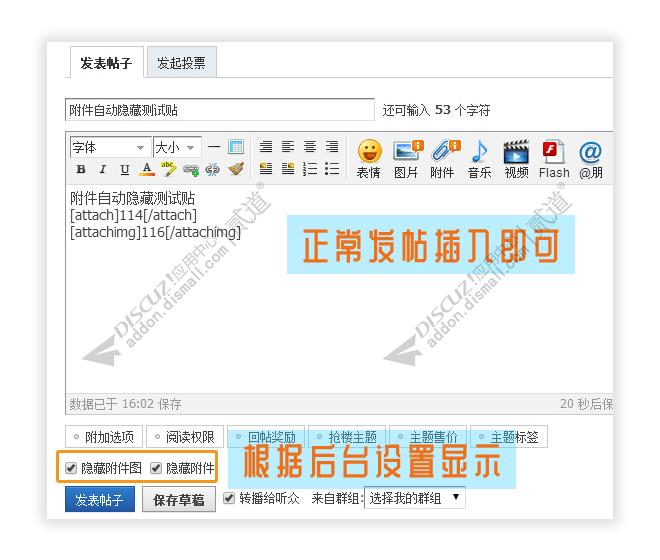Insert a hyperlink with the chain icon
This screenshot has width=660, height=560.
point(191,170)
